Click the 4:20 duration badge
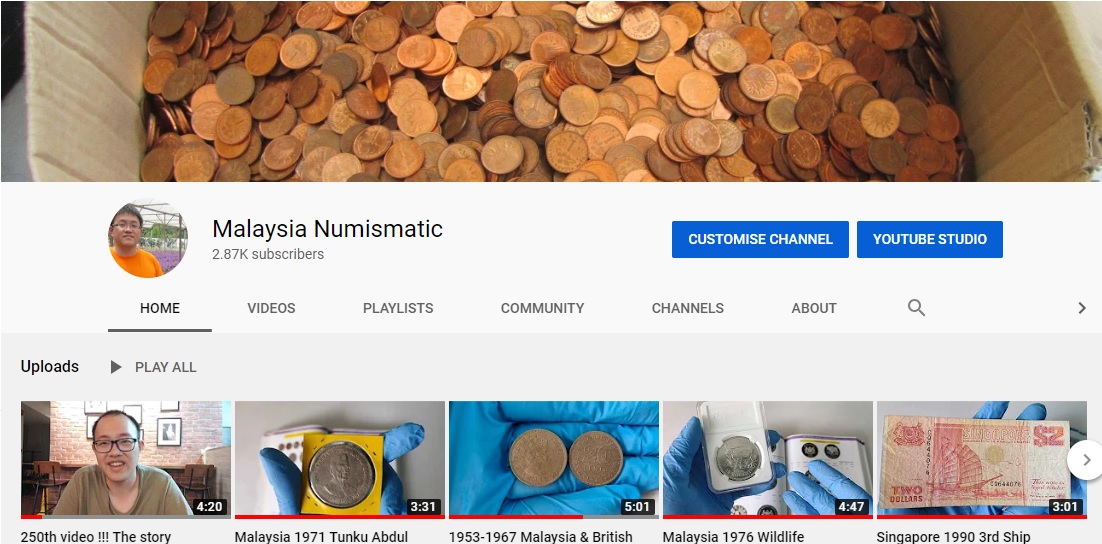The image size is (1102, 544). tap(209, 506)
